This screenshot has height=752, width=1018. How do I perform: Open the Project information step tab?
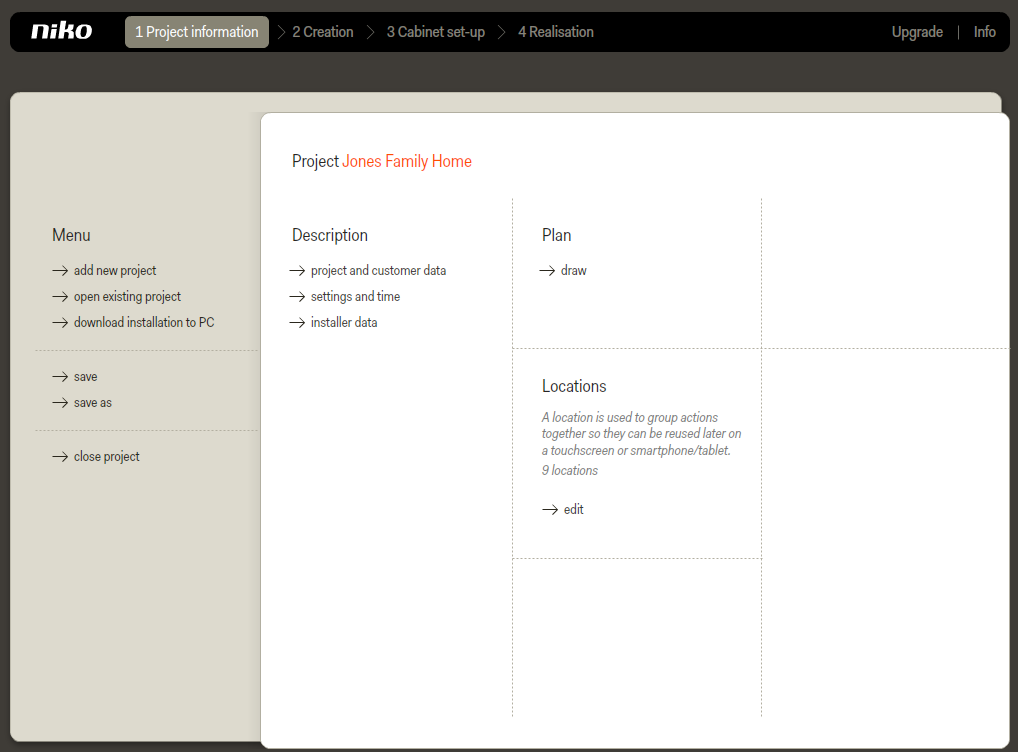click(x=197, y=32)
